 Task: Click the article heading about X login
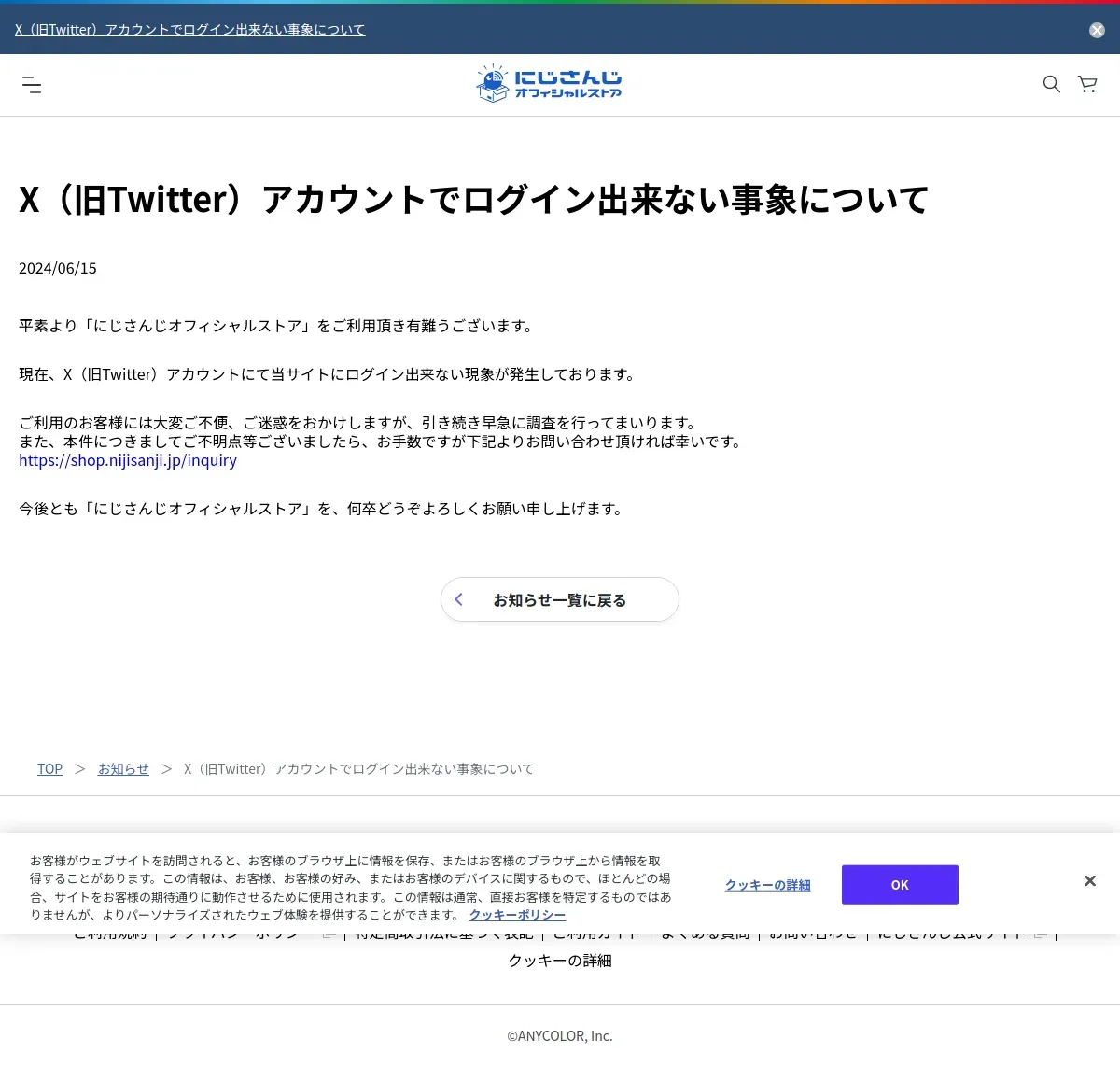coord(474,200)
